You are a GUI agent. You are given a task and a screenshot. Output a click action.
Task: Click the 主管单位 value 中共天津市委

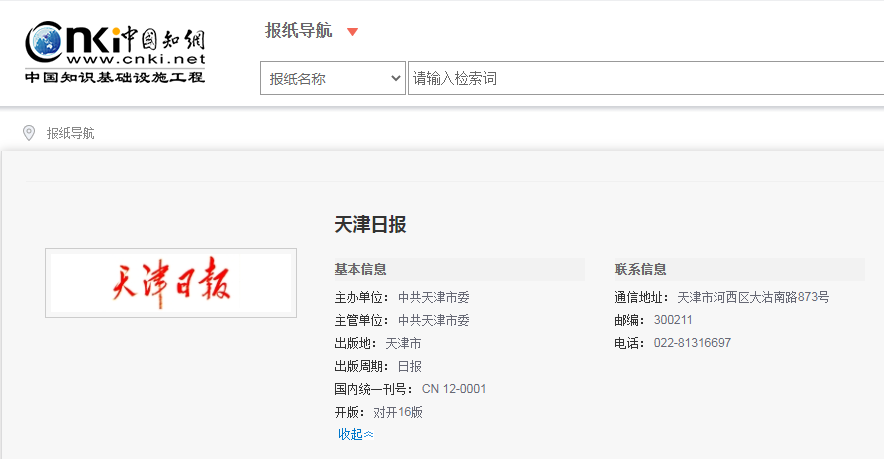coord(434,321)
